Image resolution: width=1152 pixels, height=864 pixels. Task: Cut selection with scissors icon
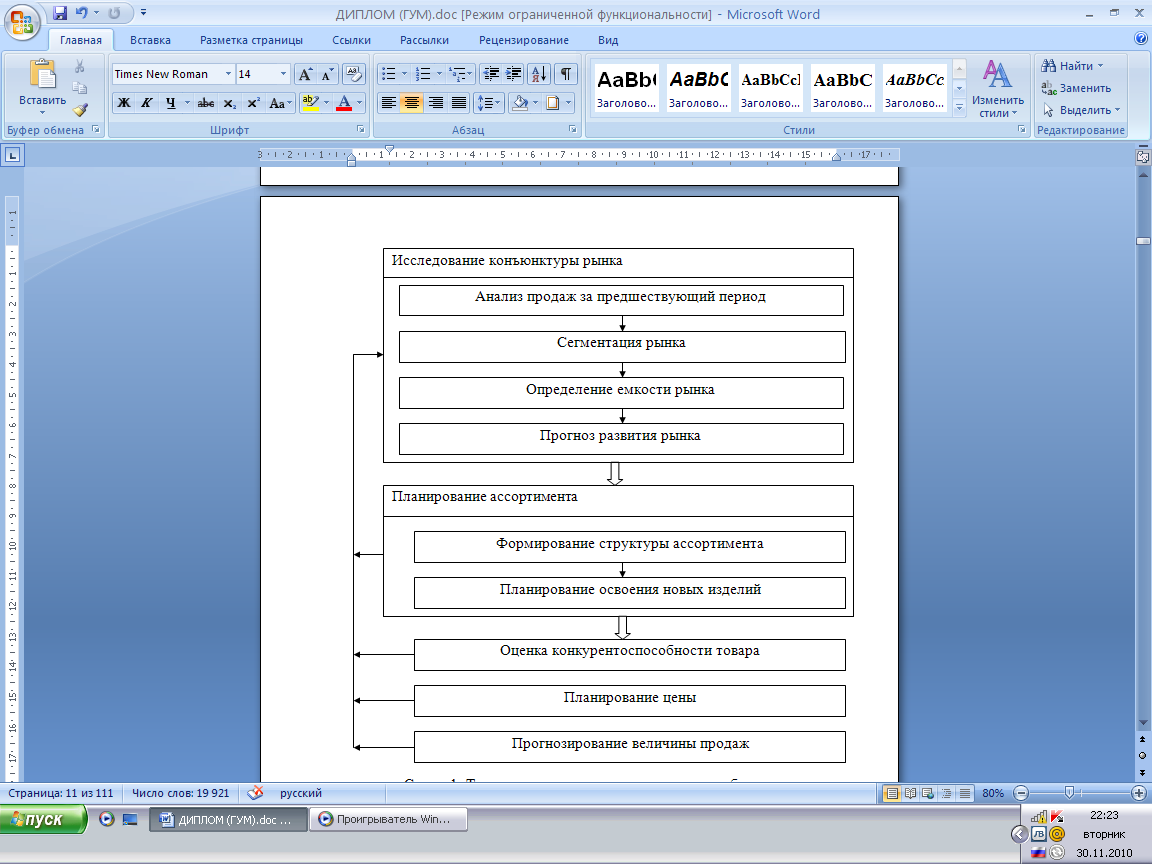tap(79, 67)
